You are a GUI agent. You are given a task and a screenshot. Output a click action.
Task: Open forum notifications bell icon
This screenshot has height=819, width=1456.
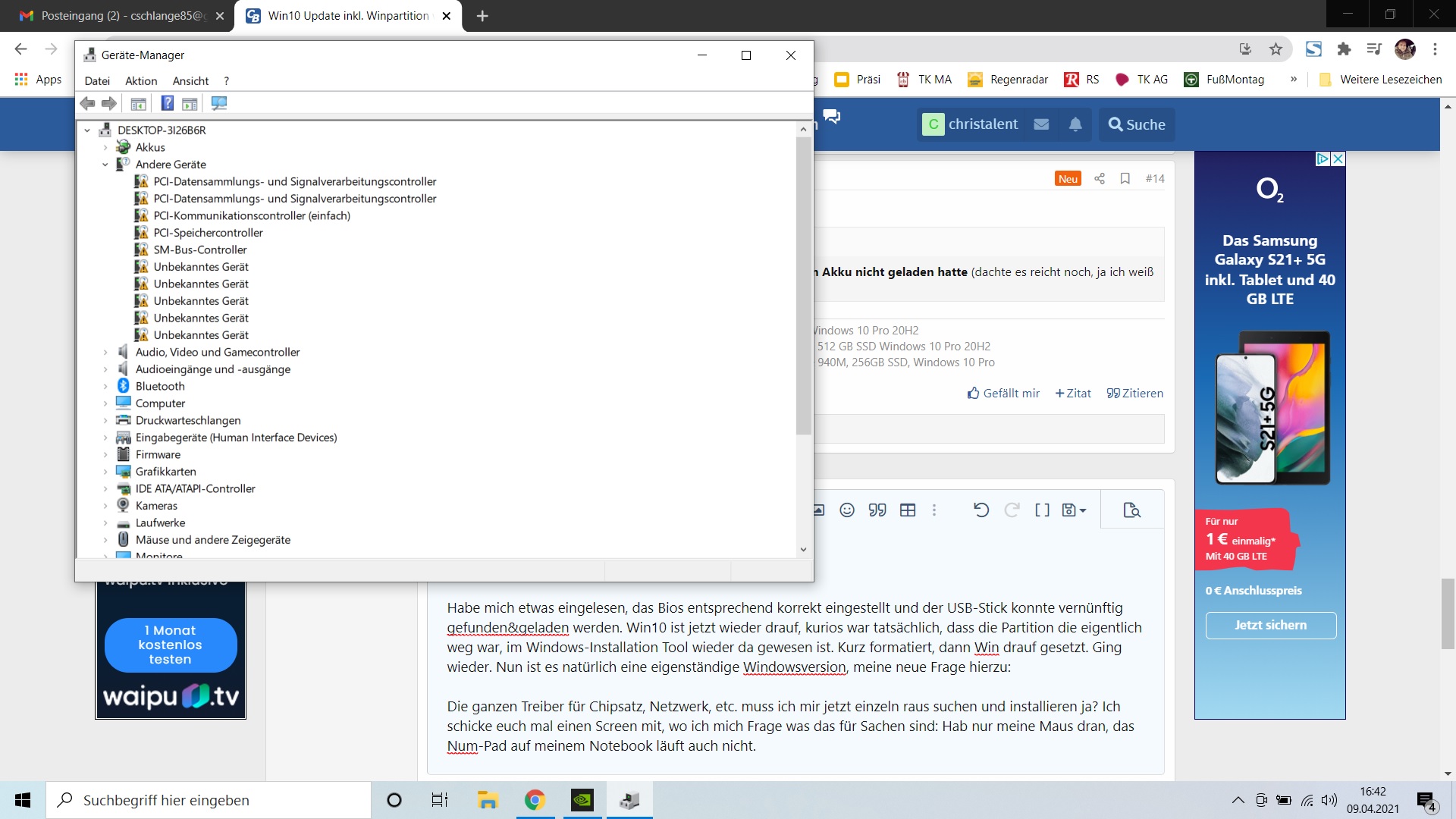(1075, 124)
